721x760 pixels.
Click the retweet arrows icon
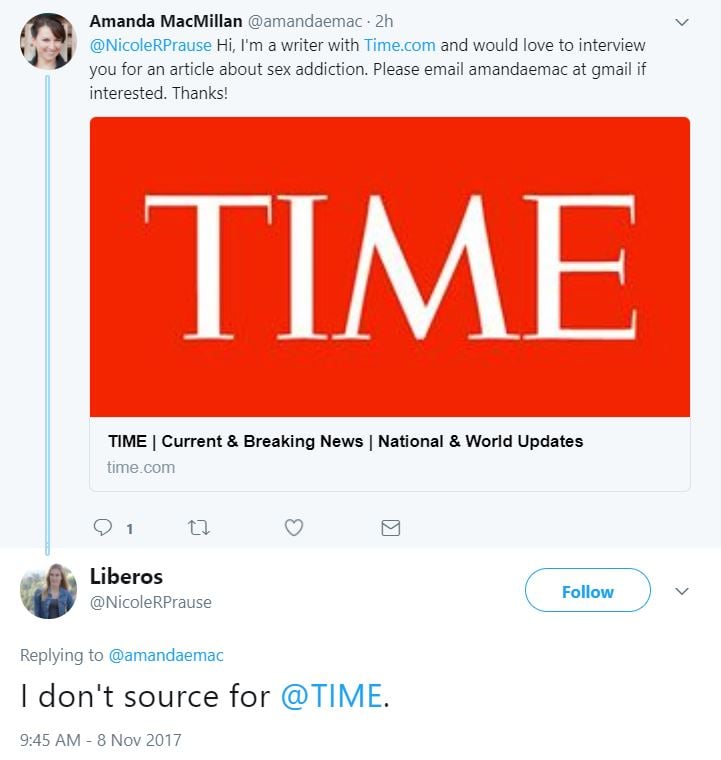199,527
